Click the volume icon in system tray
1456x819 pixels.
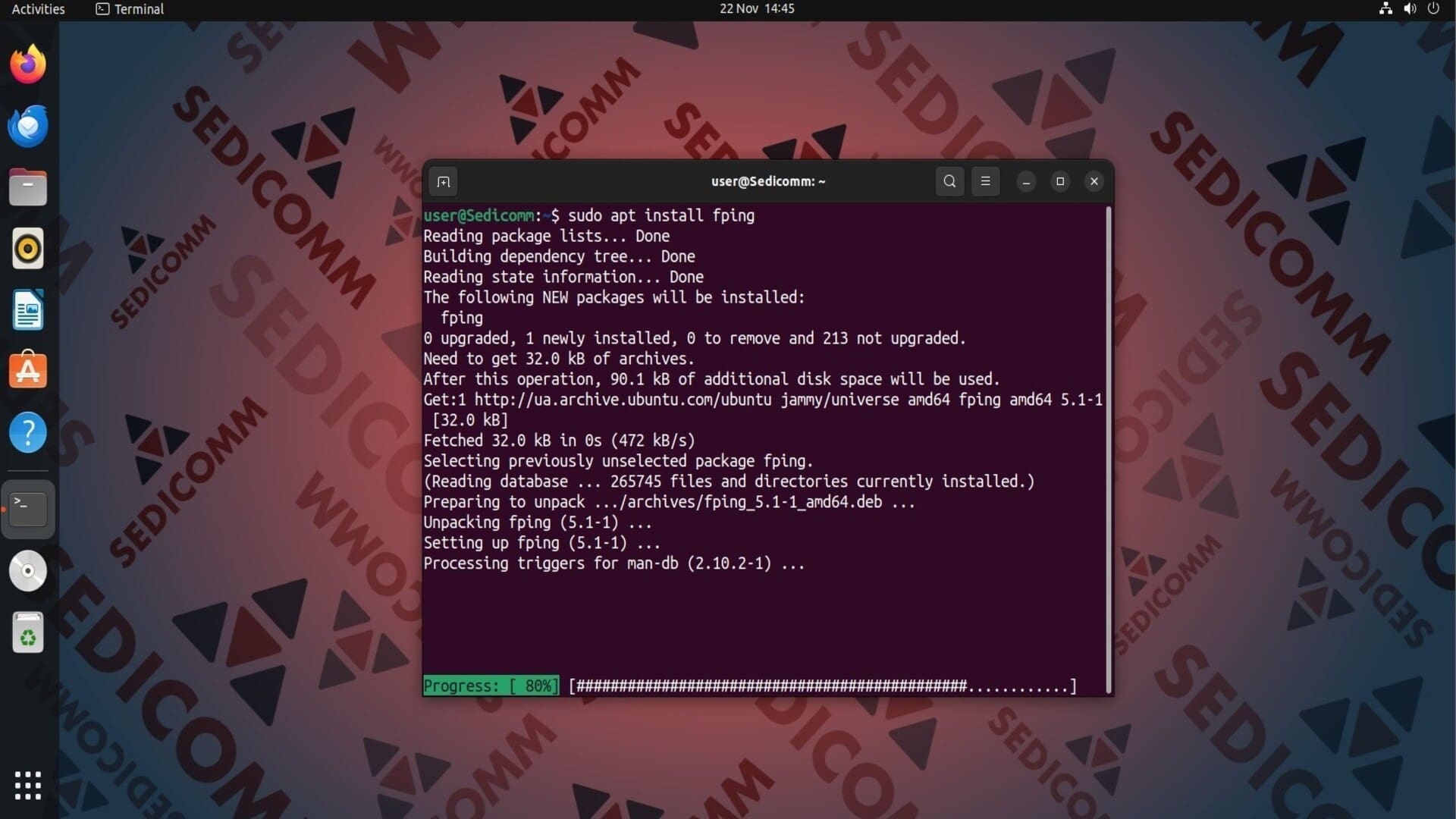pos(1409,9)
